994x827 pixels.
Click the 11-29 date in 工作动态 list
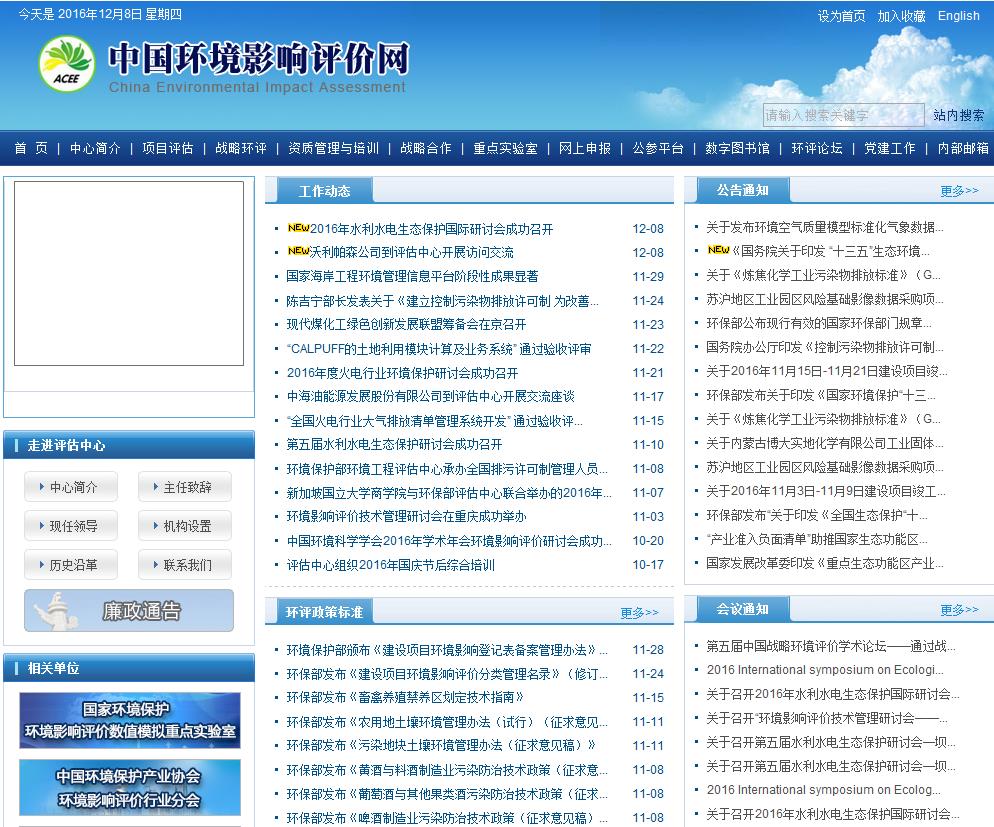(x=648, y=277)
